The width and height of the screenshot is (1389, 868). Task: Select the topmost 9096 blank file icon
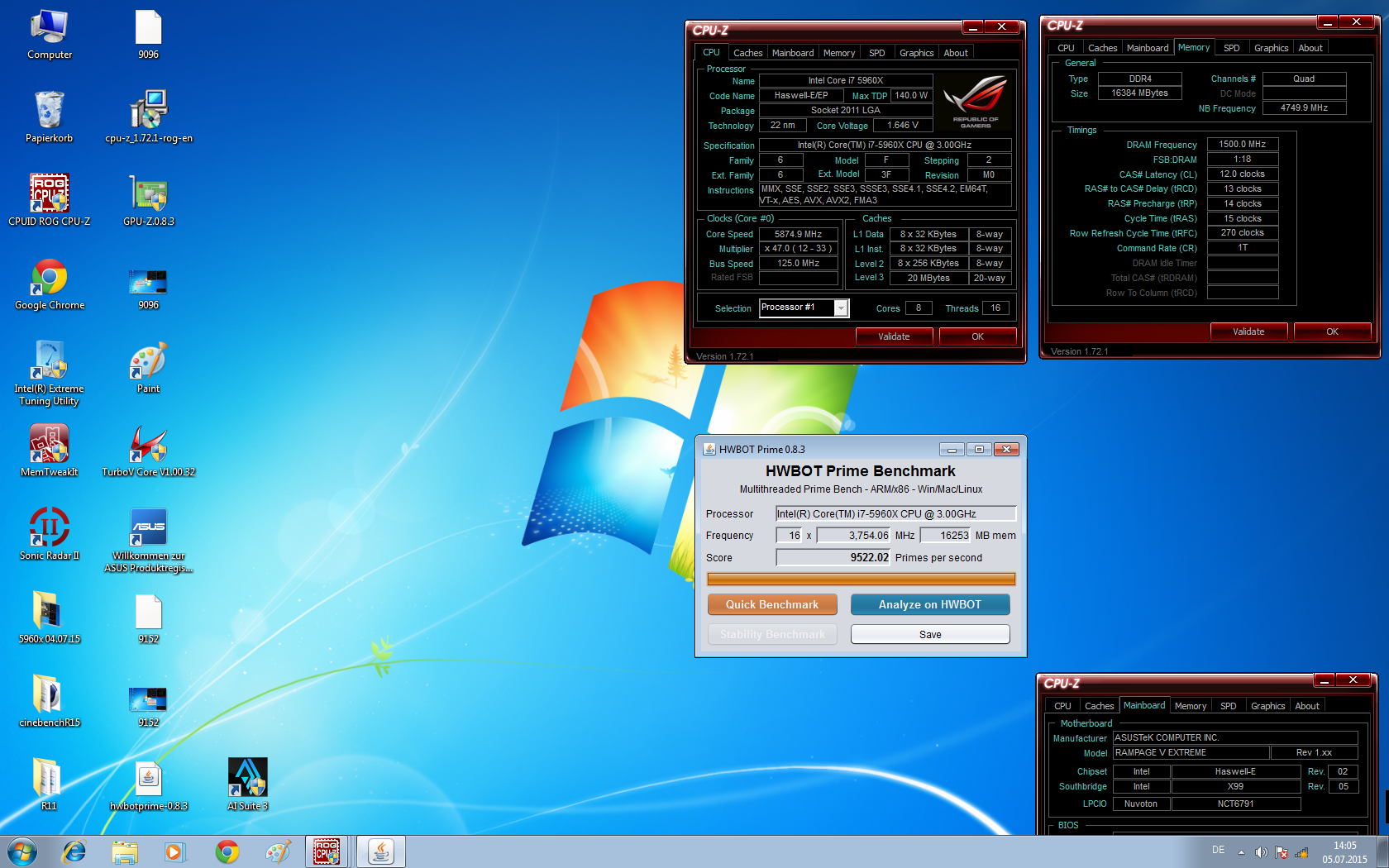(149, 33)
